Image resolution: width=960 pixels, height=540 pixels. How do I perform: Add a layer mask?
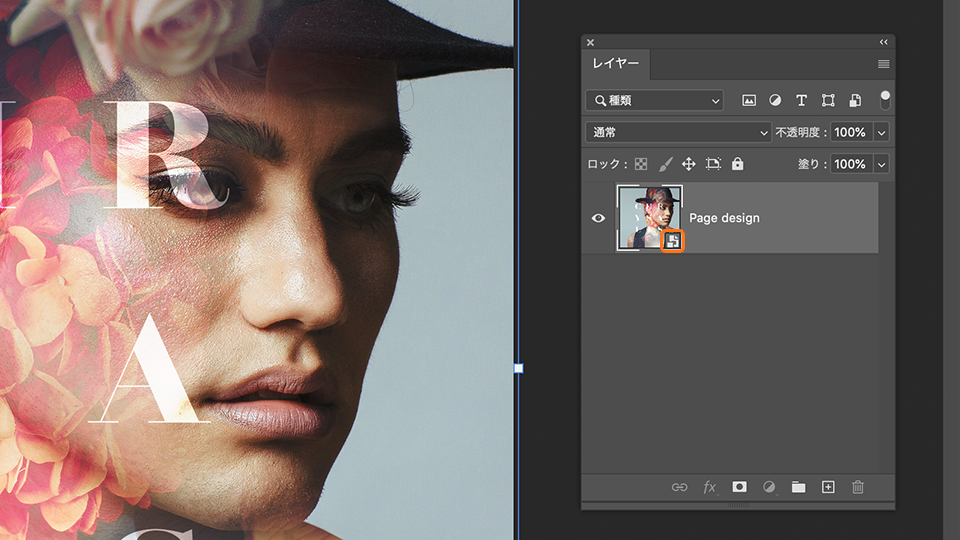[740, 487]
